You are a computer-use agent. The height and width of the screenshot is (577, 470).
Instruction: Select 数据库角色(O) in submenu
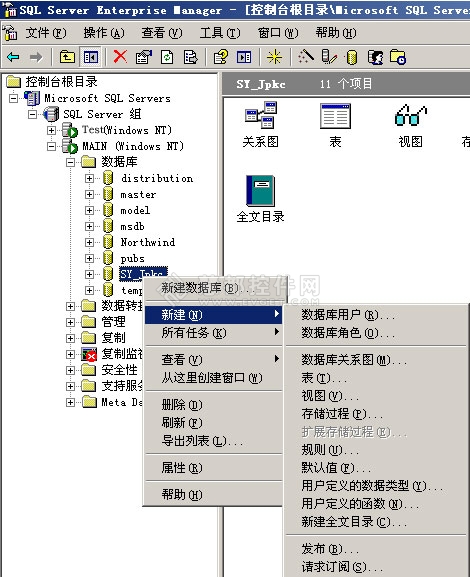tap(376, 333)
